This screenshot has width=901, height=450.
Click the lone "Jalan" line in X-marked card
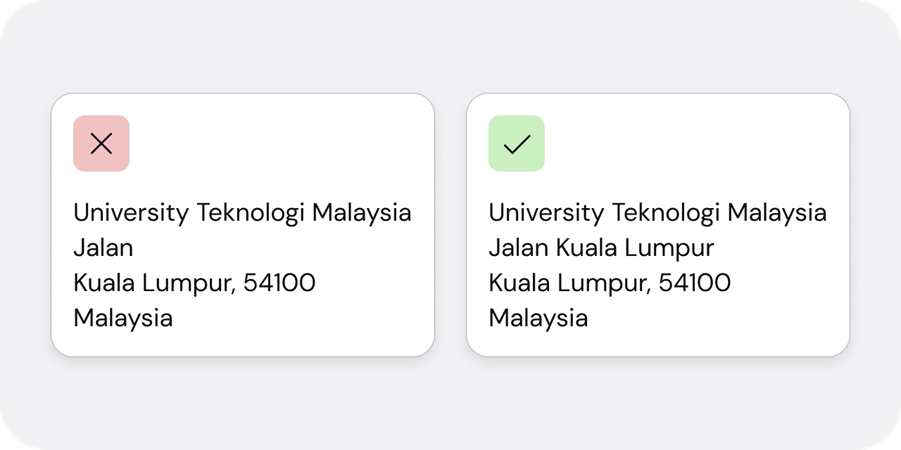[x=103, y=248]
